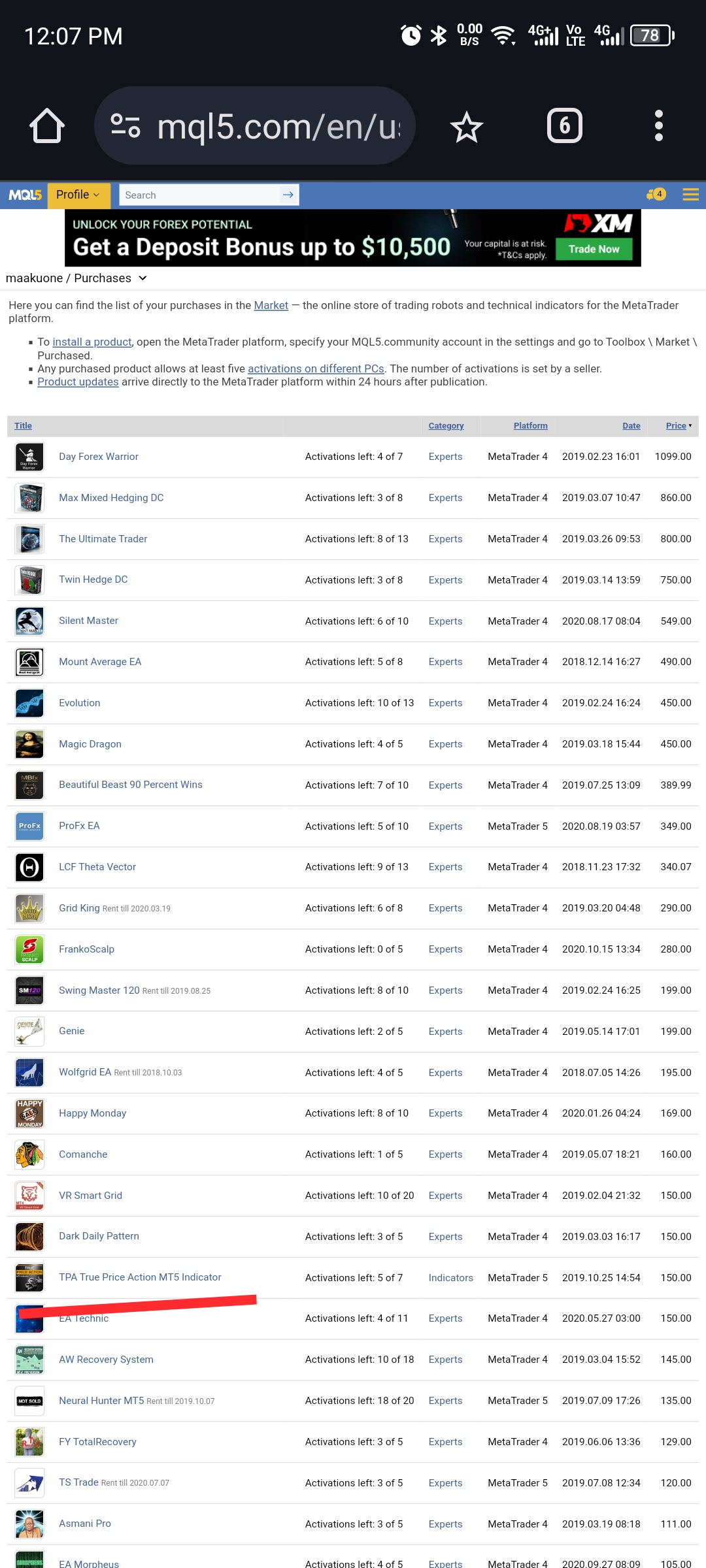
Task: Tap the browser home icon
Action: pyautogui.click(x=47, y=125)
